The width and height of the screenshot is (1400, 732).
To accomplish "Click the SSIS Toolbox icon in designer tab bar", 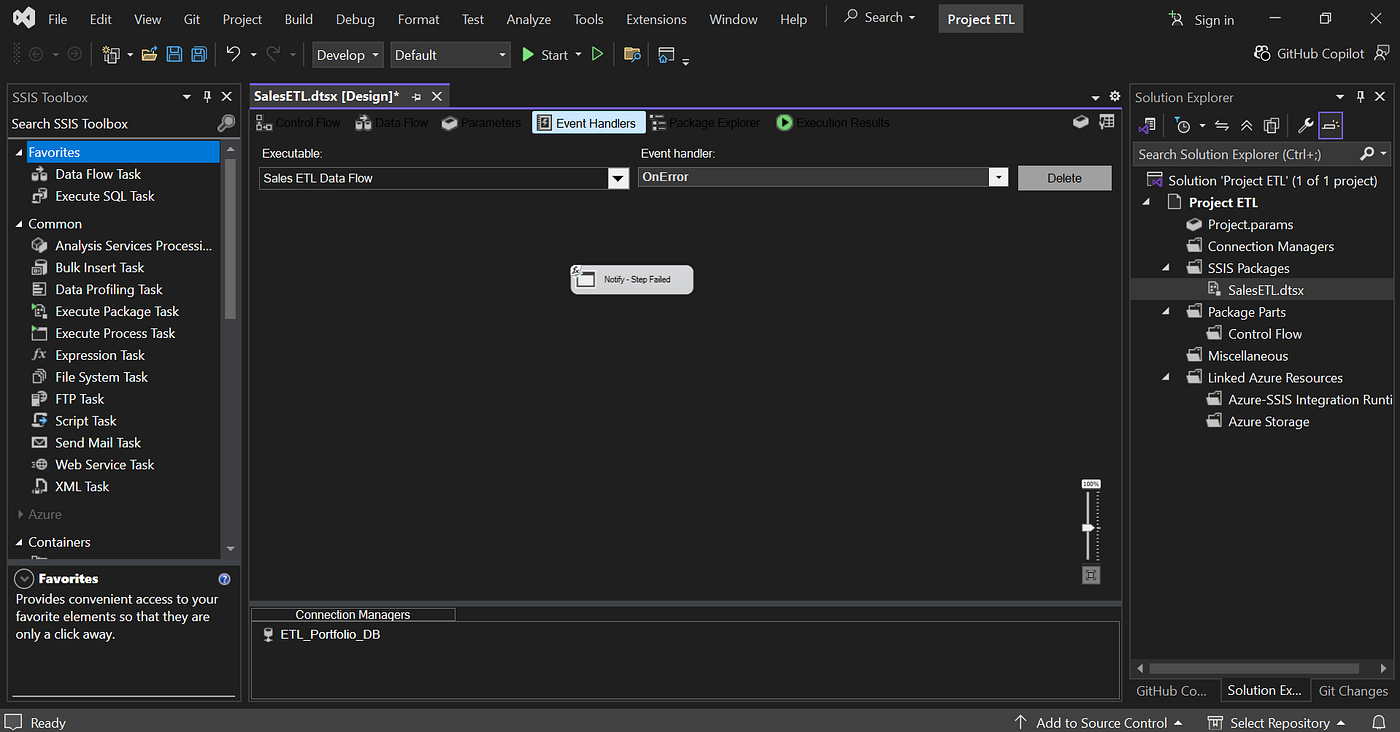I will [1106, 122].
